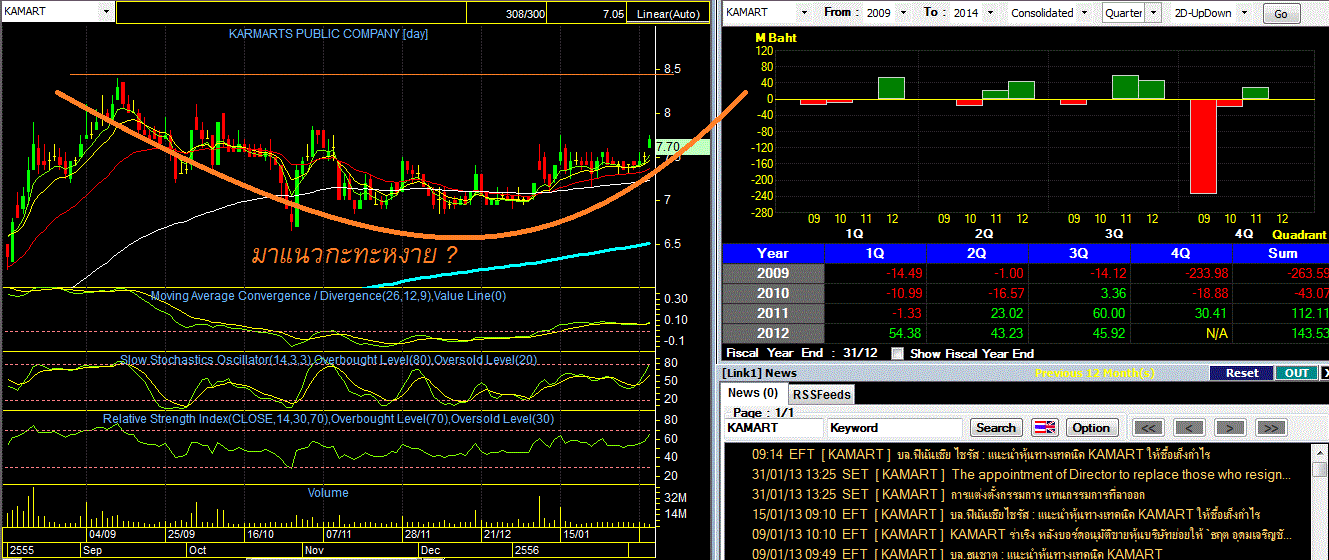Screen dimensions: 1329x560
Task: Click the Previous 12 Month(s) label
Action: [1096, 373]
